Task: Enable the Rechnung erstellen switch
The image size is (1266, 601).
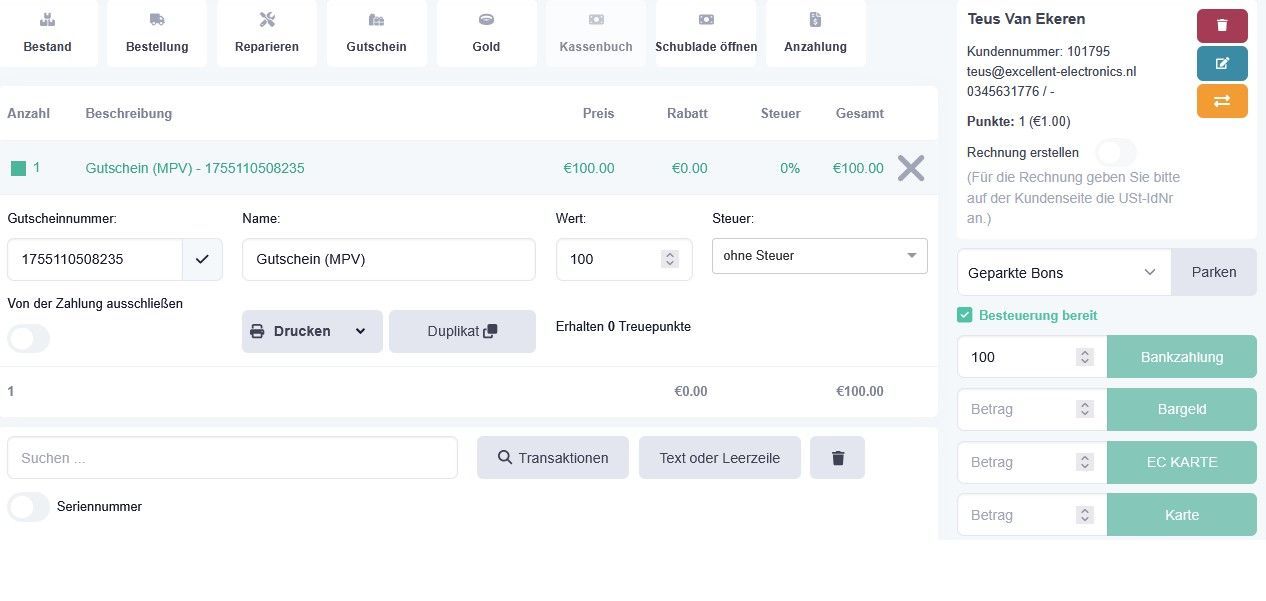Action: pyautogui.click(x=1116, y=153)
